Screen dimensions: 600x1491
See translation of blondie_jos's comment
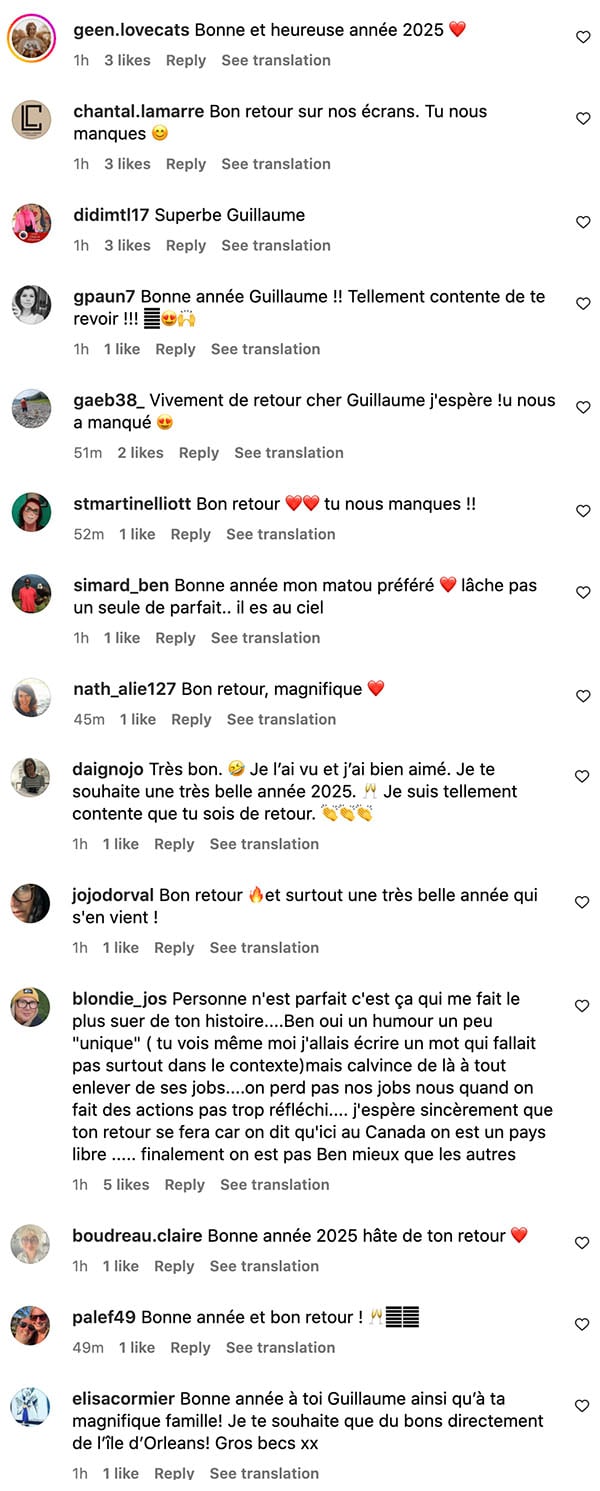click(x=275, y=1185)
